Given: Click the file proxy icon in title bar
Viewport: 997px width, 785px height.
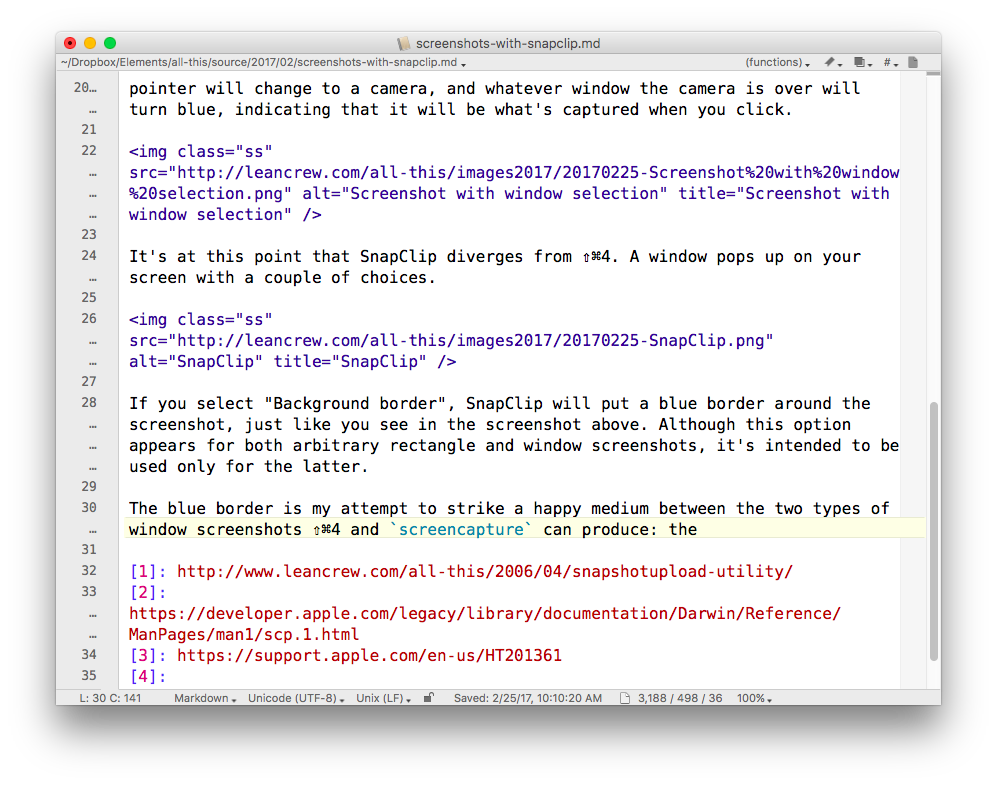Looking at the screenshot, I should tap(404, 43).
